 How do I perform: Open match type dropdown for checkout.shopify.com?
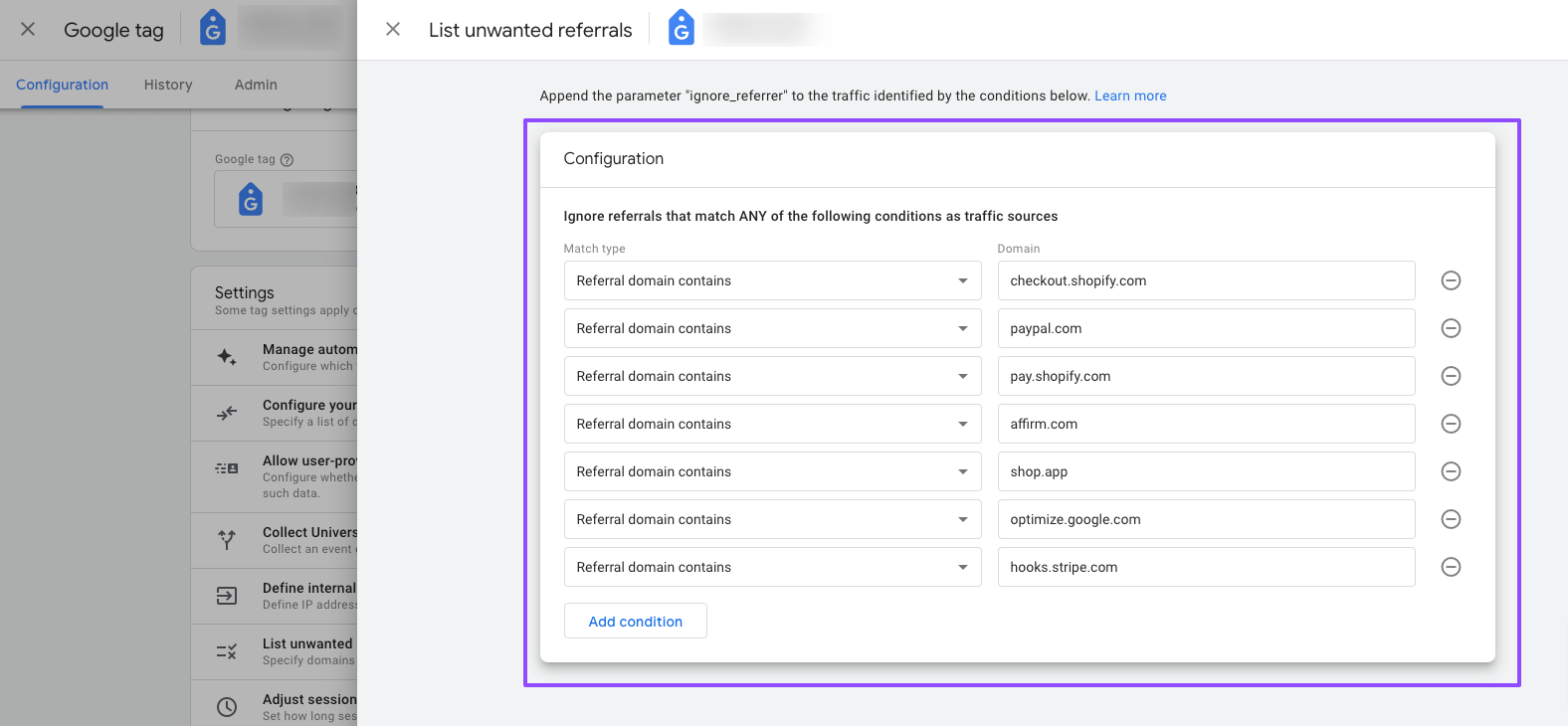(x=772, y=280)
